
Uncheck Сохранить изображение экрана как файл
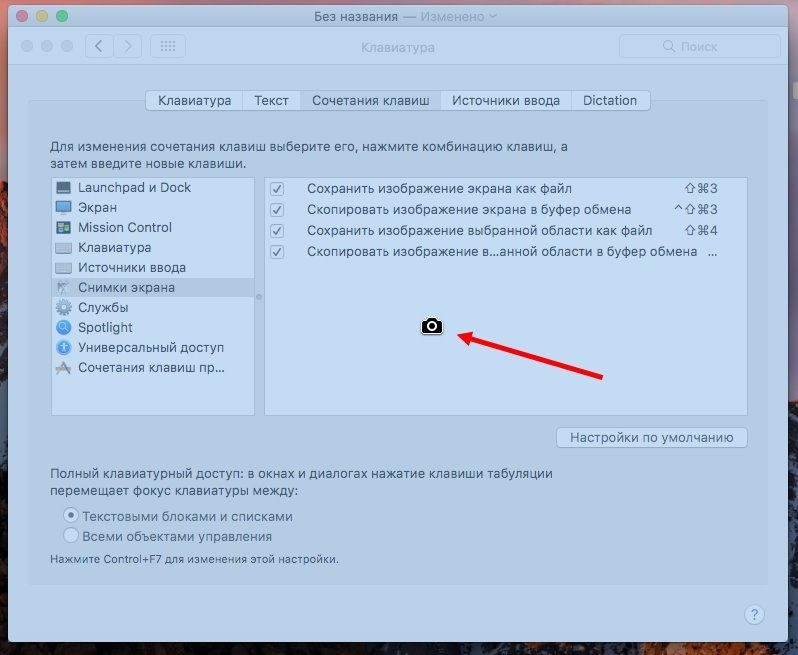[x=277, y=189]
